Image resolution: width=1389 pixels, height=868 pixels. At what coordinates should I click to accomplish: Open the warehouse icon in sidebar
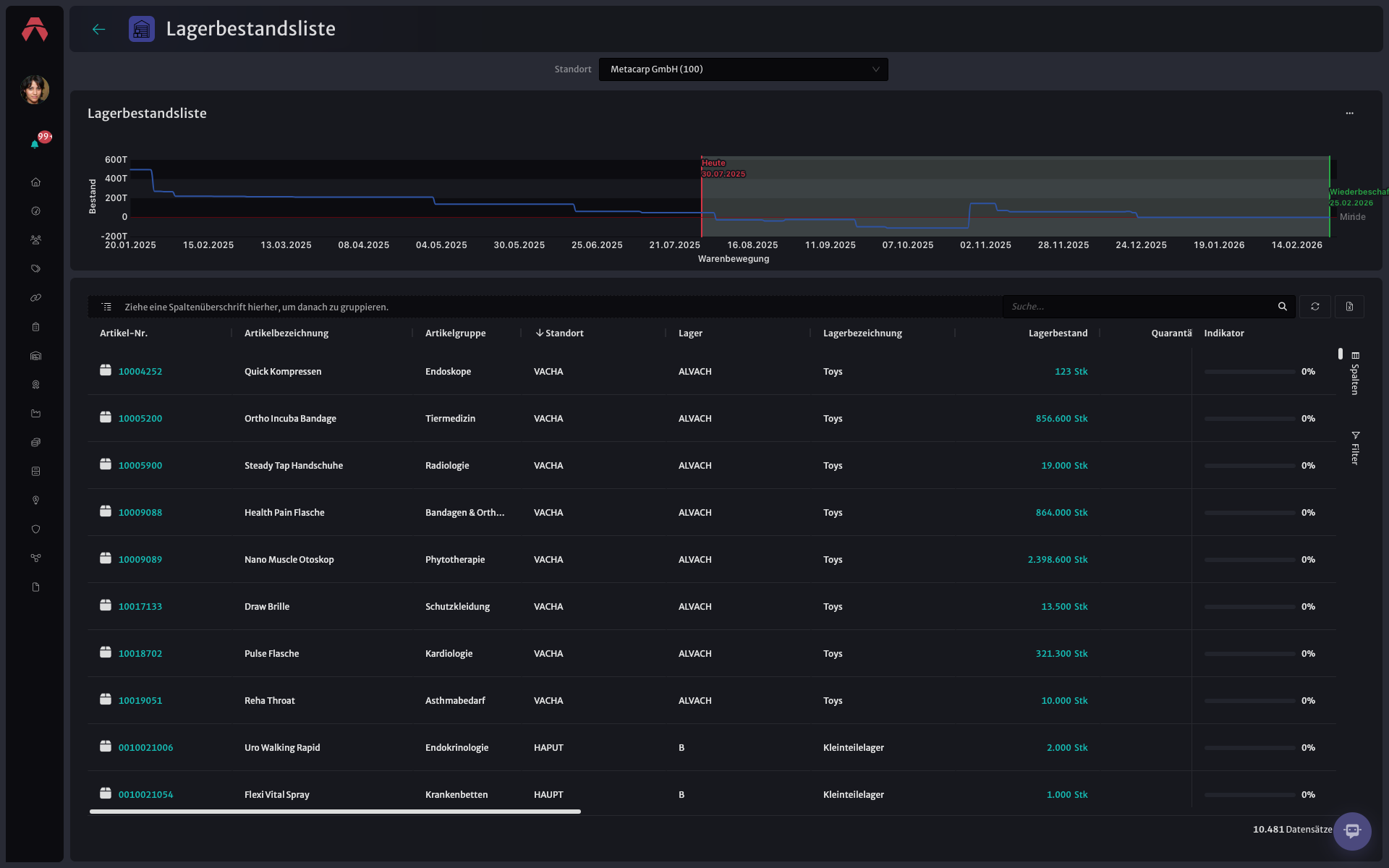point(35,356)
